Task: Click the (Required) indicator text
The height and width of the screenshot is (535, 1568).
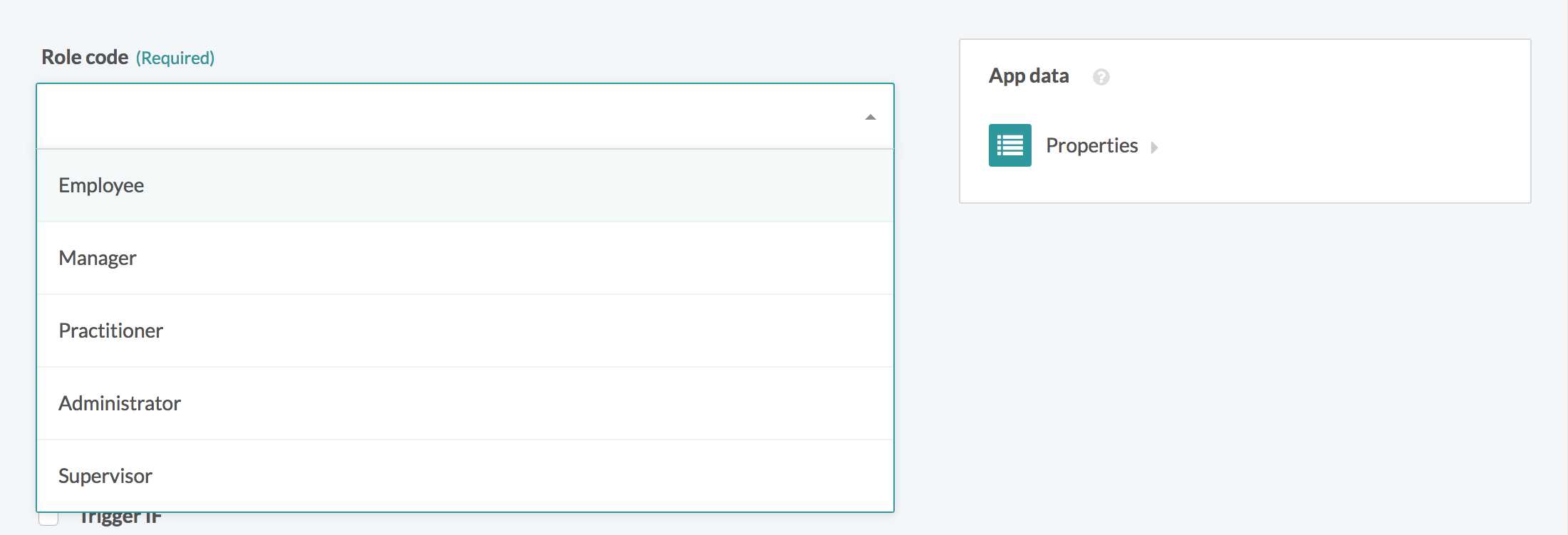Action: click(x=175, y=58)
